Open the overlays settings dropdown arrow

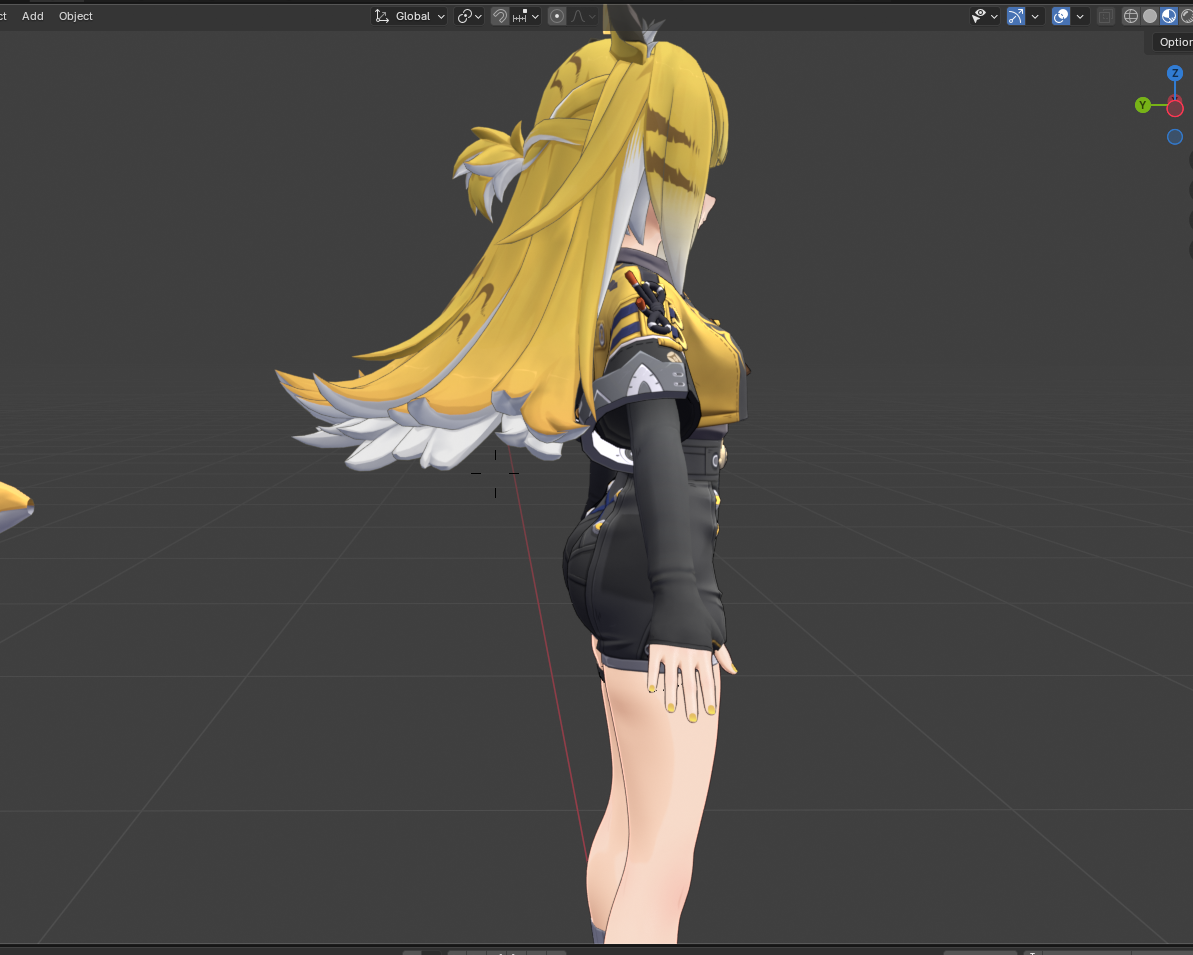(1080, 16)
